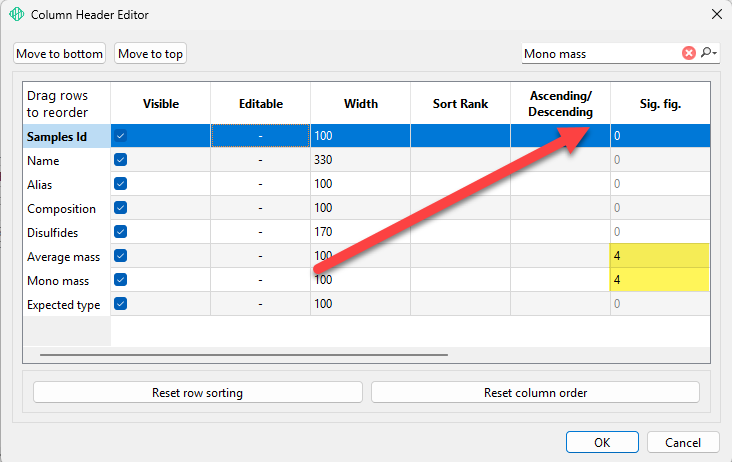Select the Expected type row header

[x=67, y=304]
